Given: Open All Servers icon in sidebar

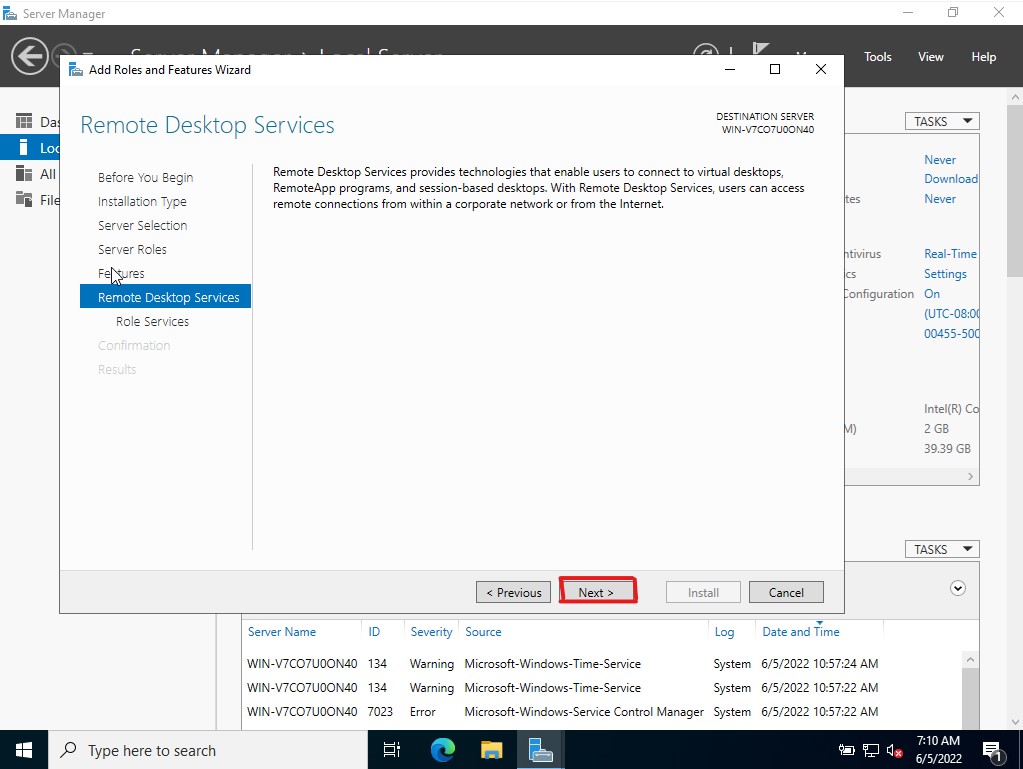Looking at the screenshot, I should coord(23,173).
